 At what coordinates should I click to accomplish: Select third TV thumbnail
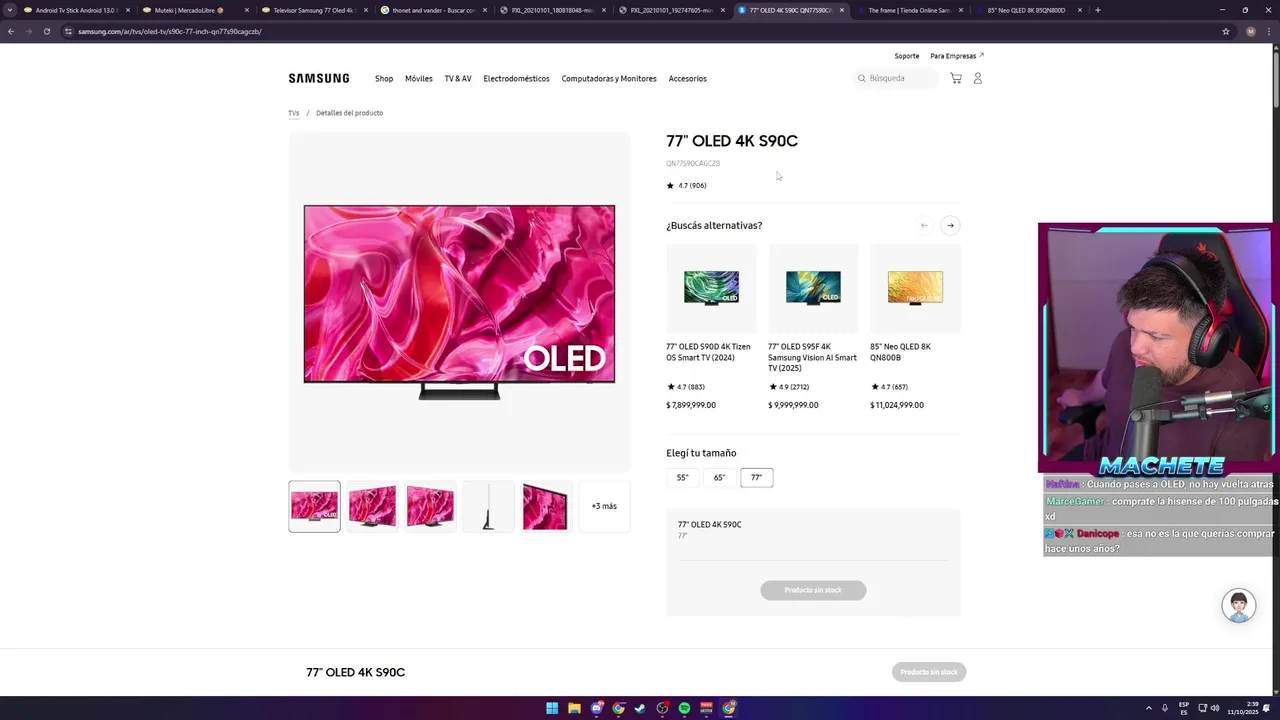tap(430, 506)
